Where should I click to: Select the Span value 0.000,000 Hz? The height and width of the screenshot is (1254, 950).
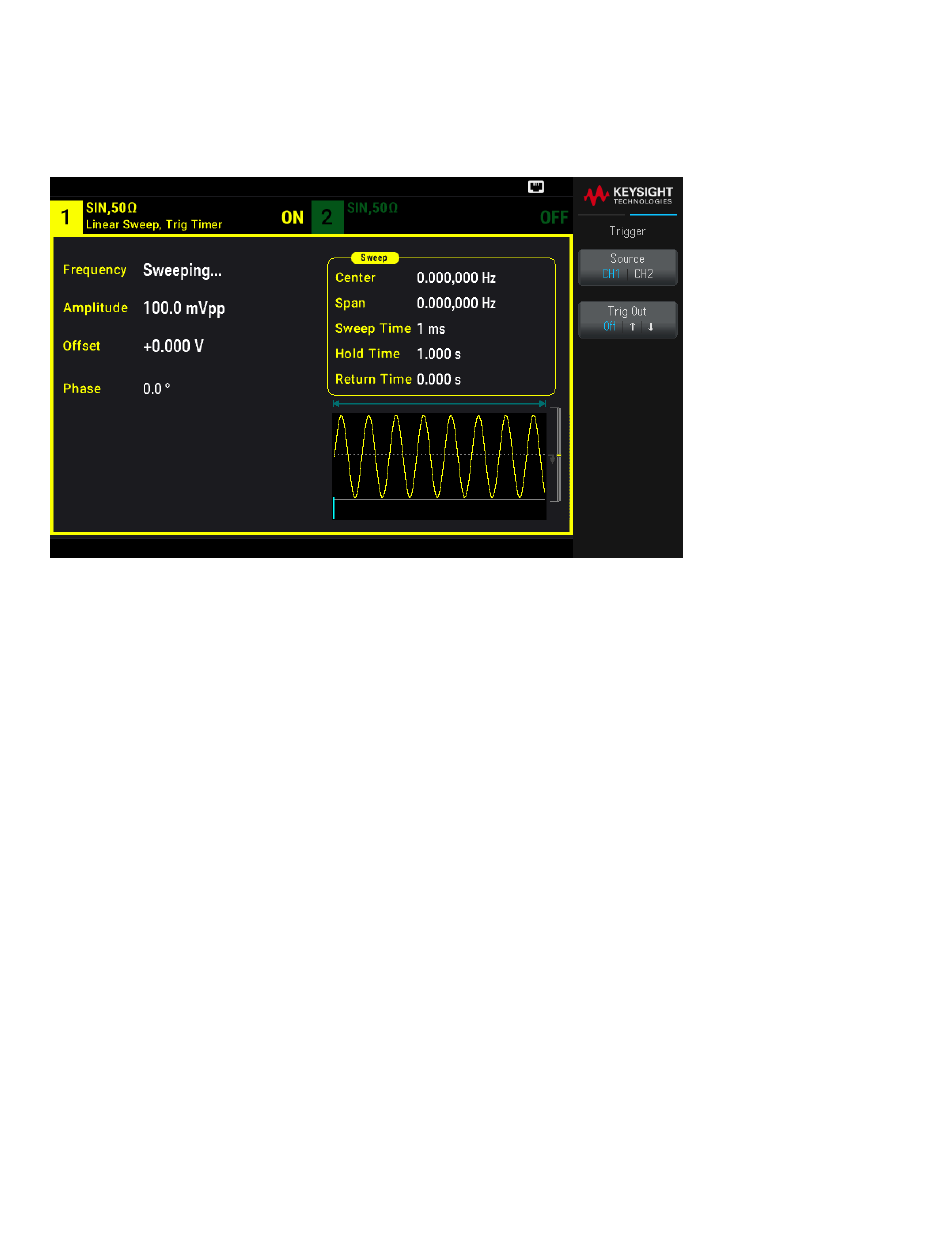(x=456, y=303)
